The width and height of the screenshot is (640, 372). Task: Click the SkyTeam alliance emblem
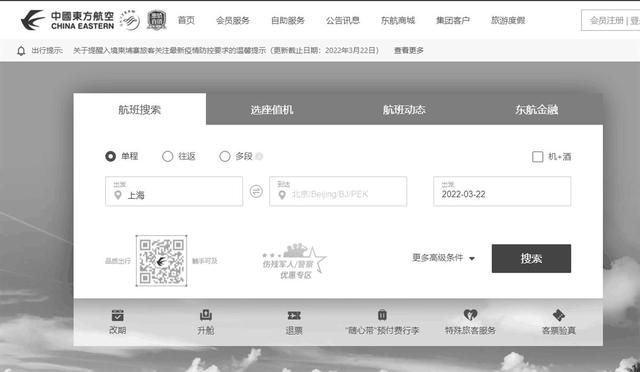click(130, 20)
